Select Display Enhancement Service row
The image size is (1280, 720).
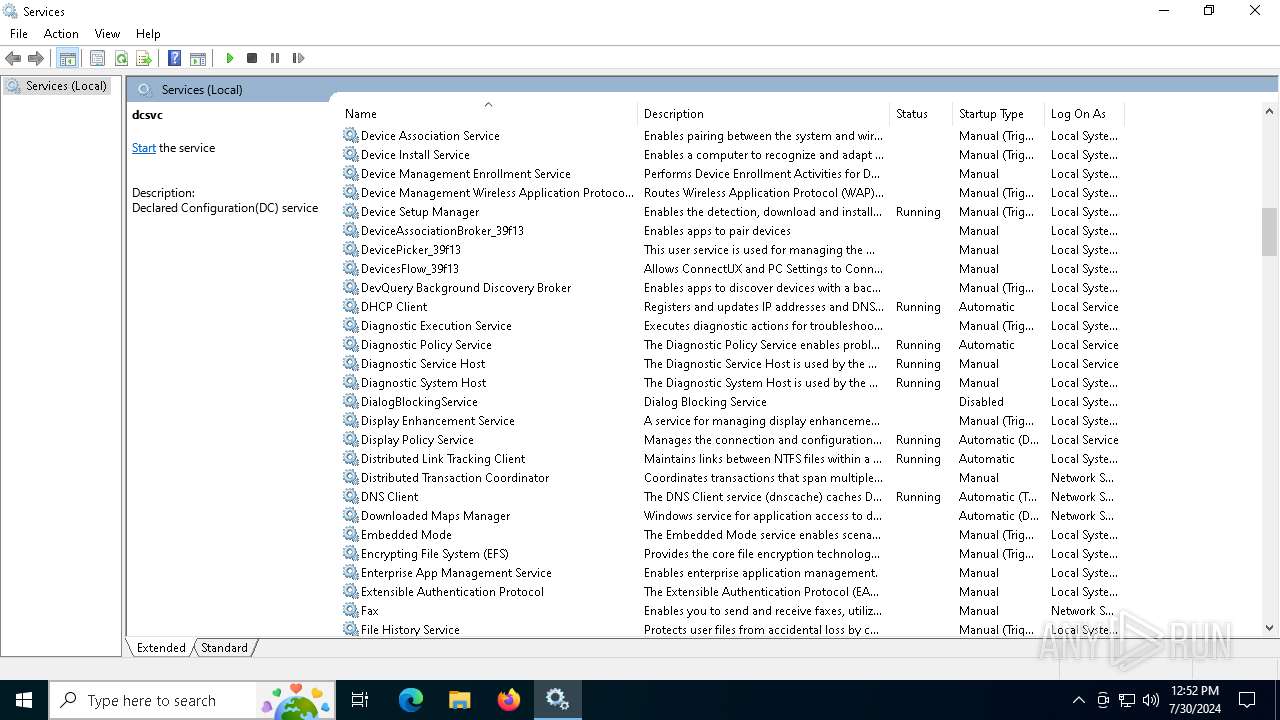pyautogui.click(x=731, y=421)
